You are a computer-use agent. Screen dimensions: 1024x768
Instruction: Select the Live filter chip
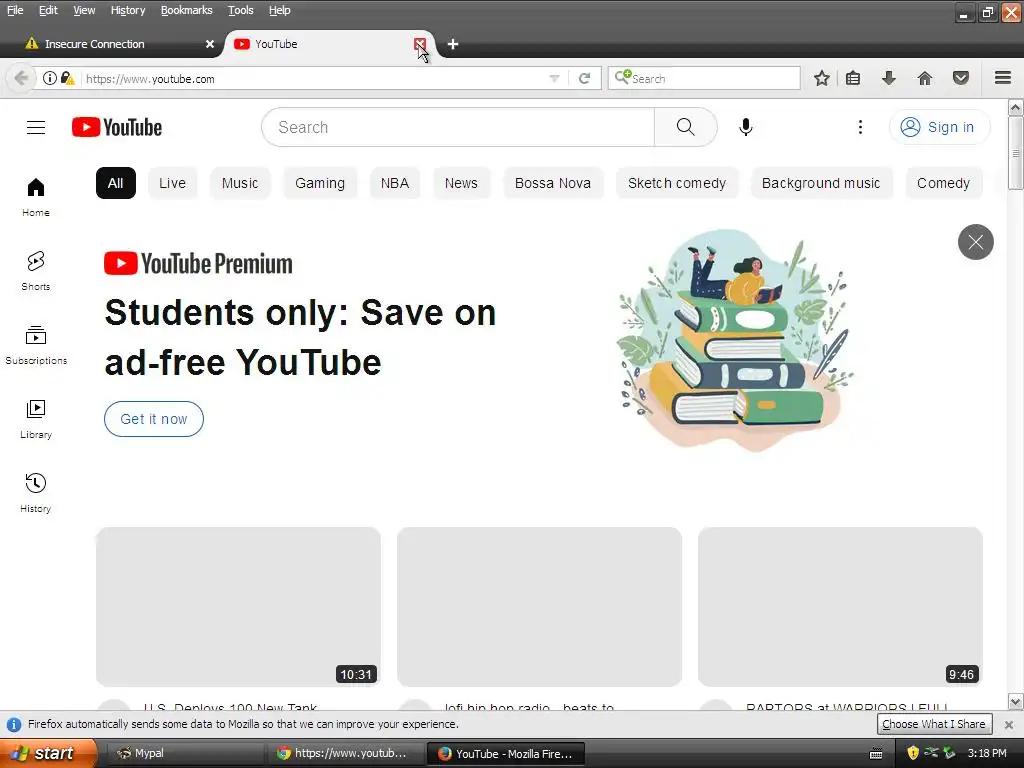[x=172, y=183]
